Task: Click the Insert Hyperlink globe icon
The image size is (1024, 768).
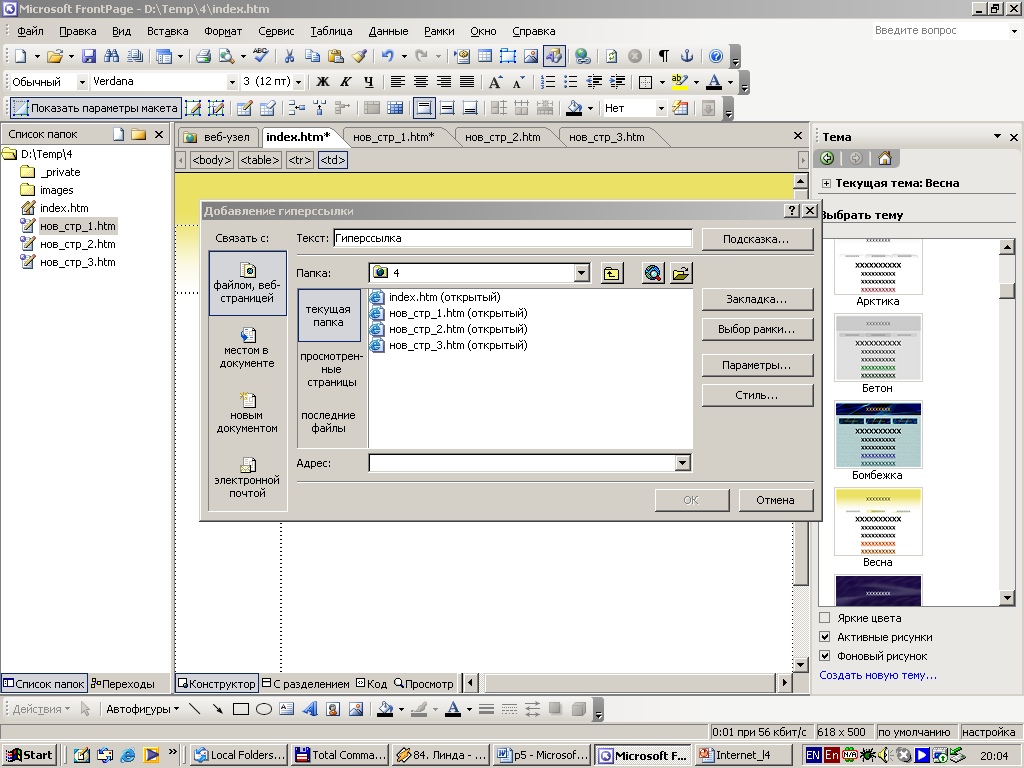Action: click(583, 56)
